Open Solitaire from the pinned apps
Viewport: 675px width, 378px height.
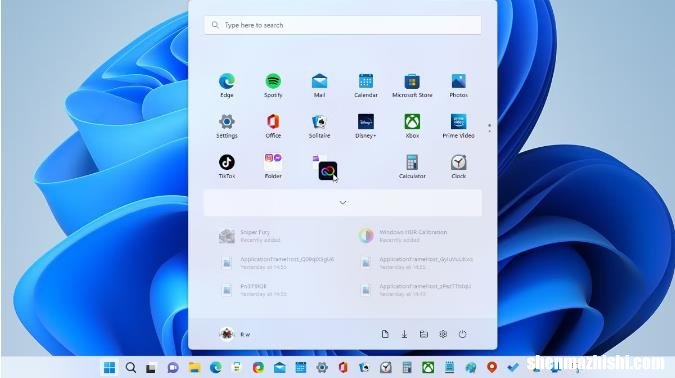click(319, 126)
